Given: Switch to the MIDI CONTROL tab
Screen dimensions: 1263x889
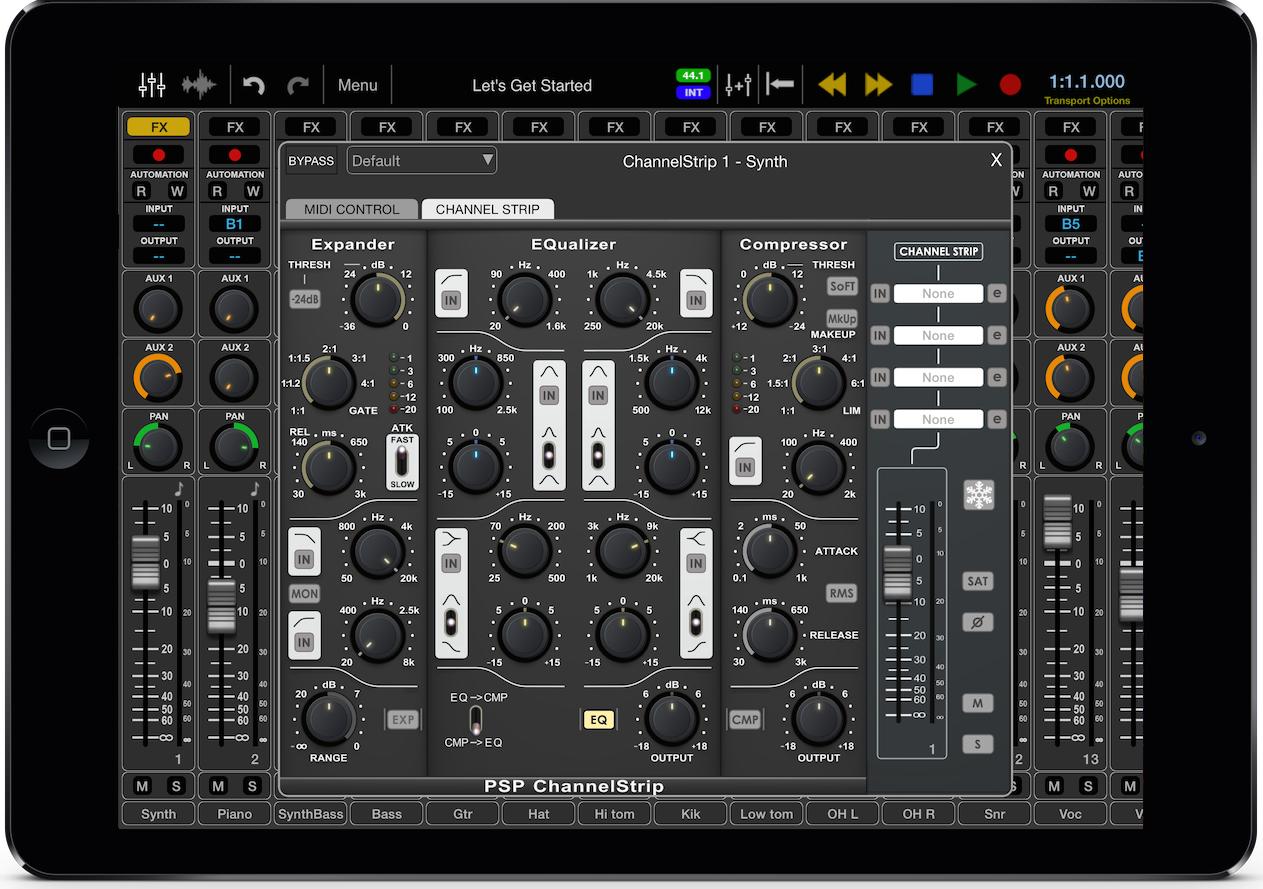Looking at the screenshot, I should click(351, 209).
